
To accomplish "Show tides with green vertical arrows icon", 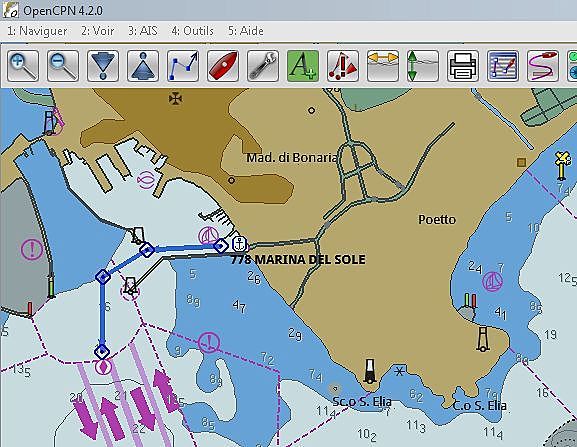I will tap(423, 66).
